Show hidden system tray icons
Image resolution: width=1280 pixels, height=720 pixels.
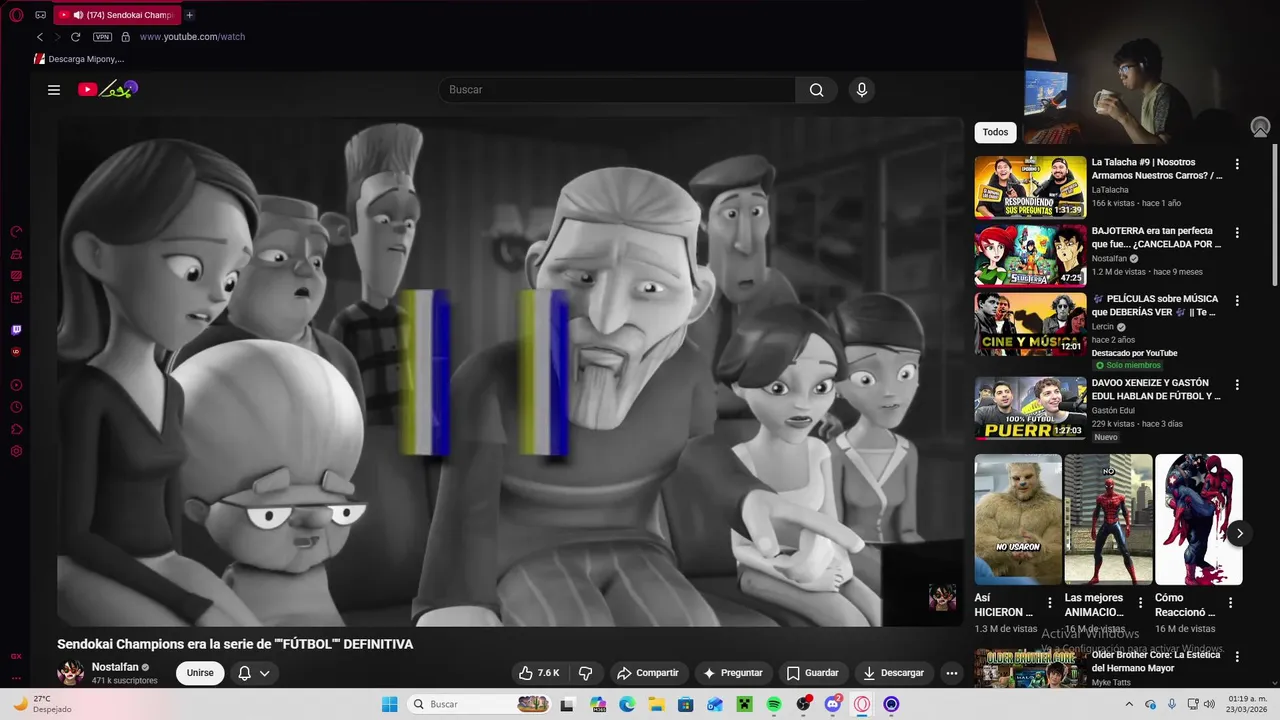1130,704
